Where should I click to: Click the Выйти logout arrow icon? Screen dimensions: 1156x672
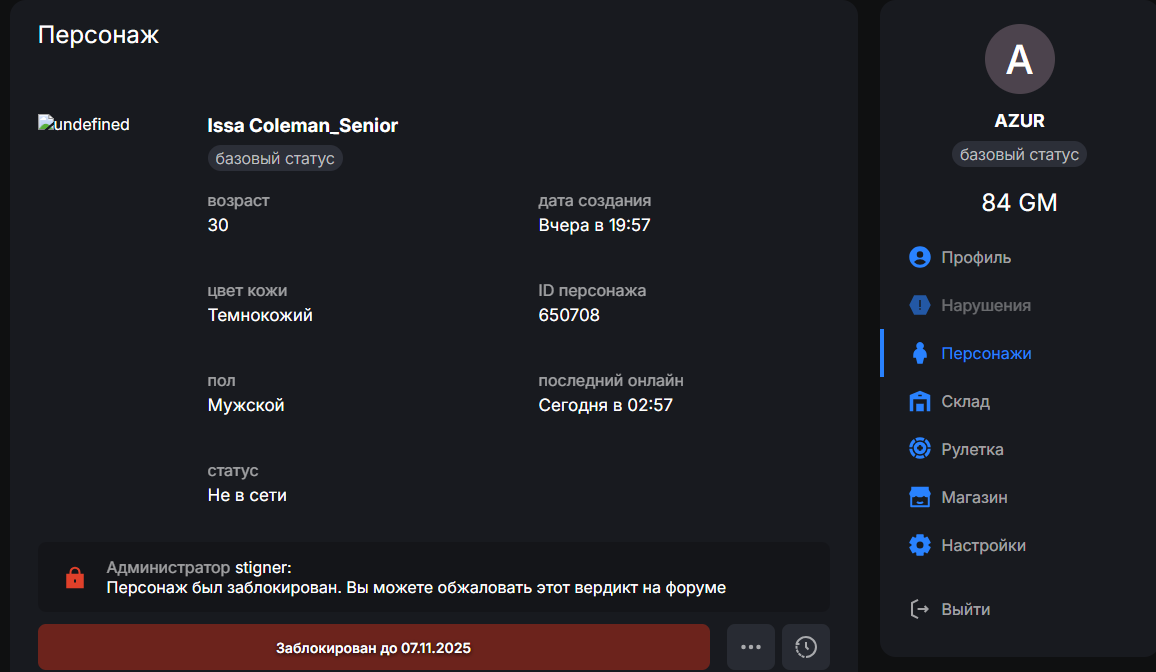[920, 609]
